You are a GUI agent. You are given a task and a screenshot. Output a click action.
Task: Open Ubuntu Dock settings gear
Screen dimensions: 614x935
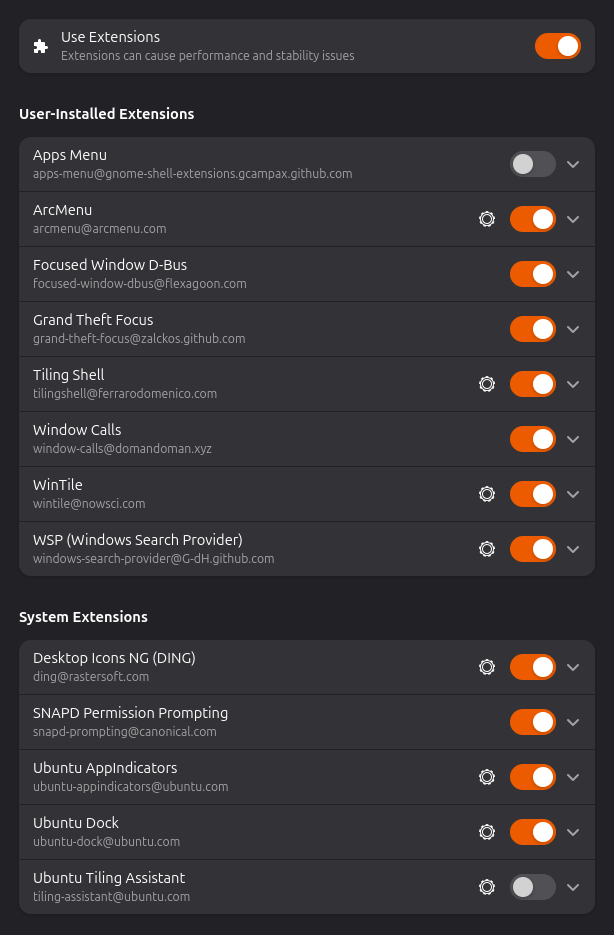pyautogui.click(x=487, y=832)
